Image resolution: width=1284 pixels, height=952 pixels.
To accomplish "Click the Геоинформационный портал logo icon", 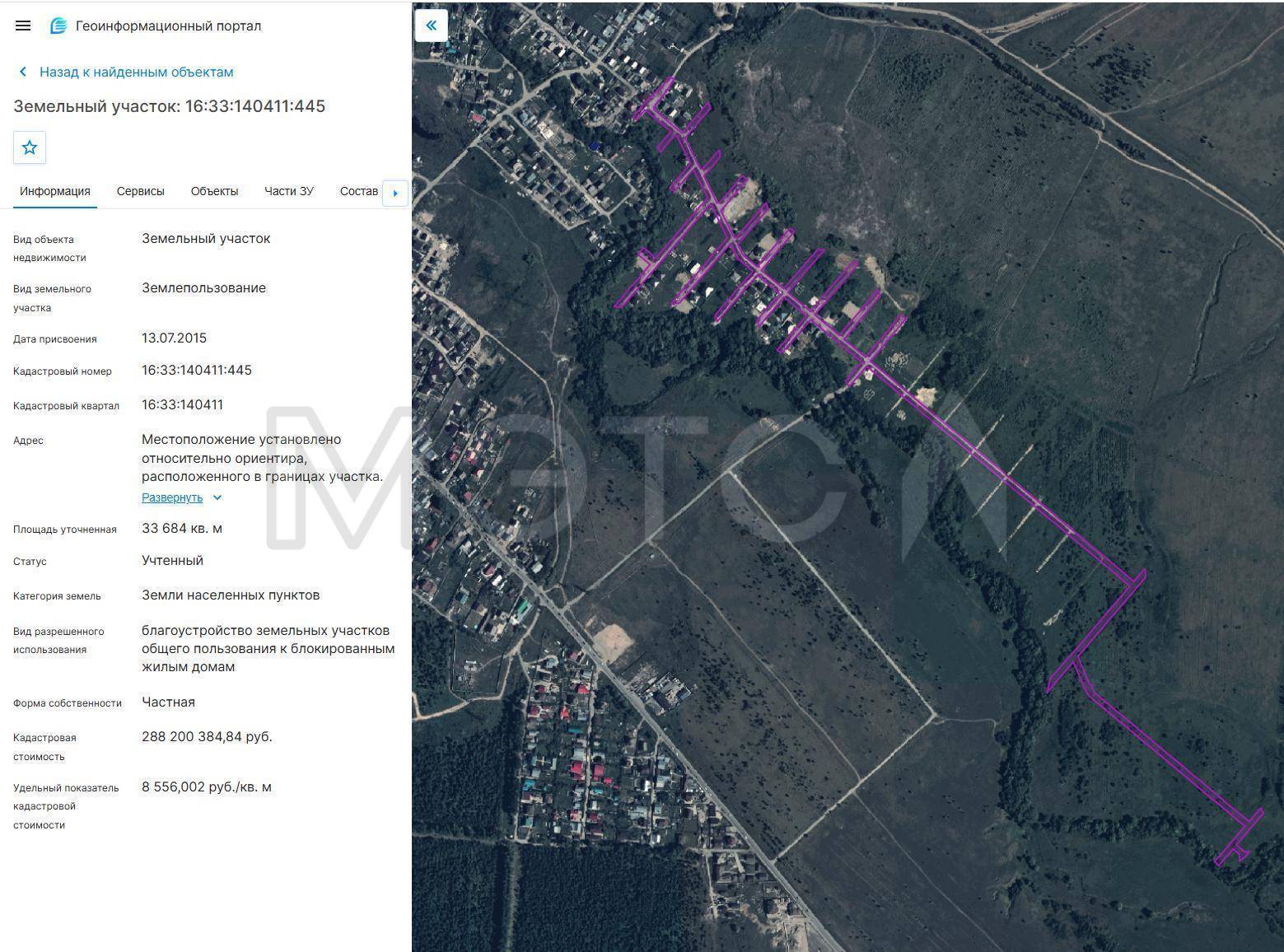I will pyautogui.click(x=58, y=26).
